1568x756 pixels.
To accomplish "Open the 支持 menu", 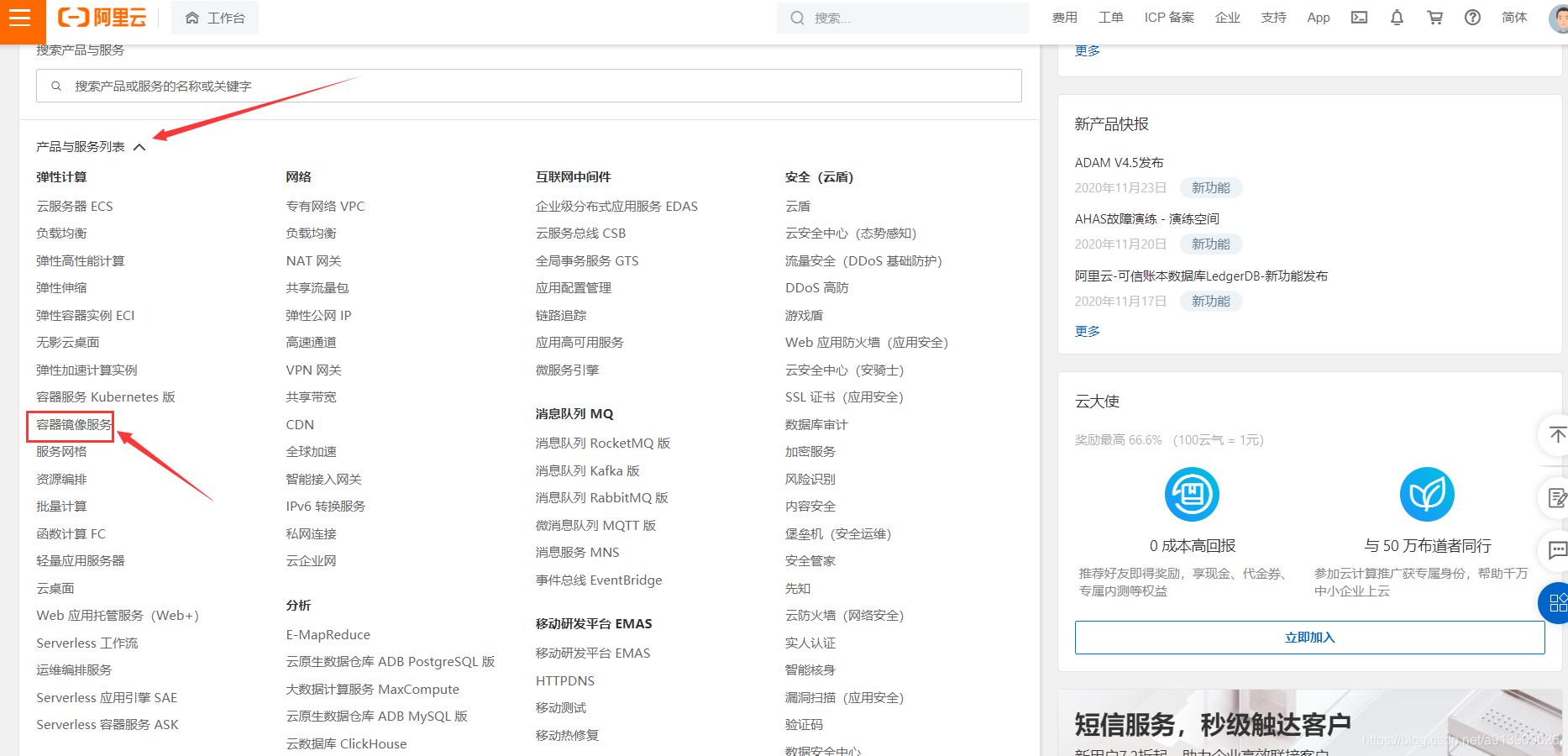I will coord(1274,18).
